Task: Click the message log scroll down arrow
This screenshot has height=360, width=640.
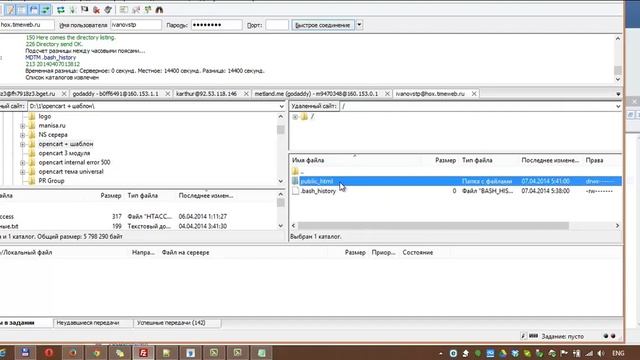Action: coord(618,80)
